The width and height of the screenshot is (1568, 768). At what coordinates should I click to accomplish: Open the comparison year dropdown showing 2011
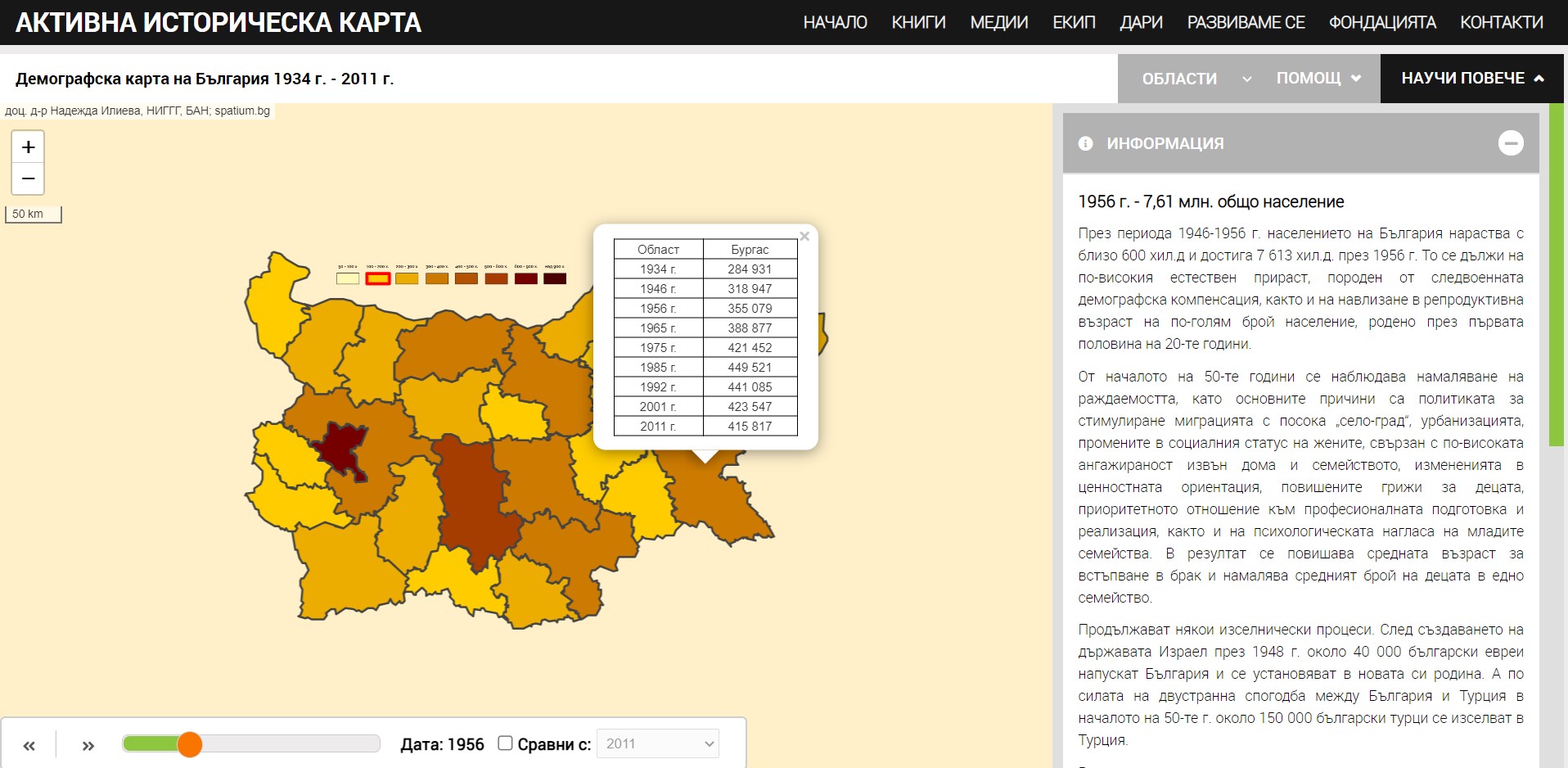658,743
